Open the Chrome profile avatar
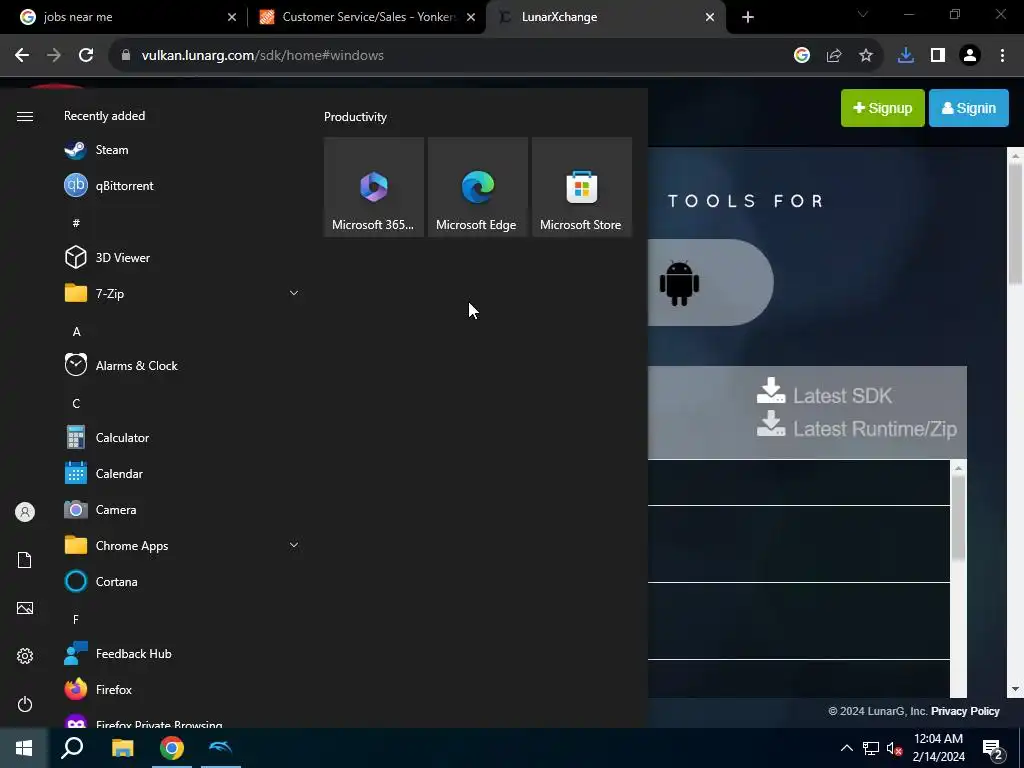 point(970,56)
